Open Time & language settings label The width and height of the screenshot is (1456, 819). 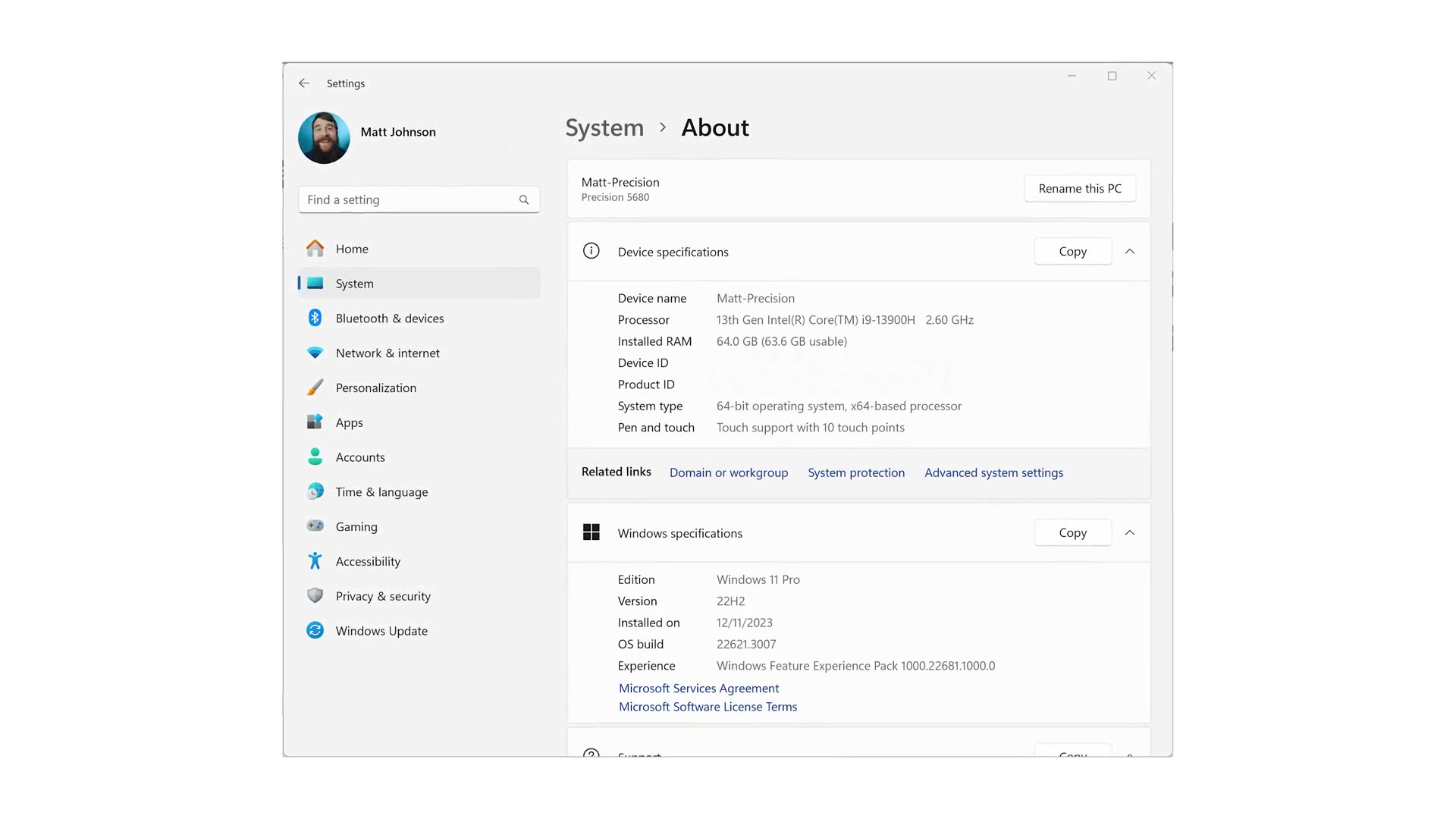pos(382,492)
